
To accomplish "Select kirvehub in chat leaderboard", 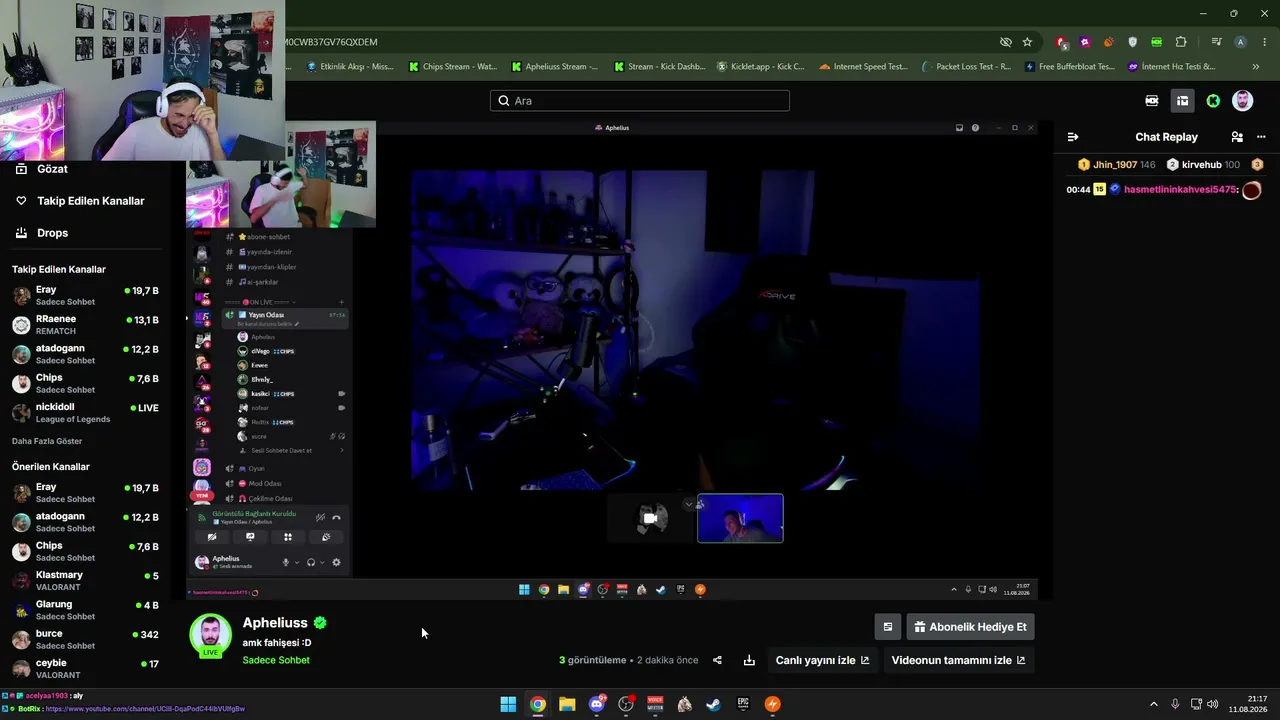I will (1201, 165).
